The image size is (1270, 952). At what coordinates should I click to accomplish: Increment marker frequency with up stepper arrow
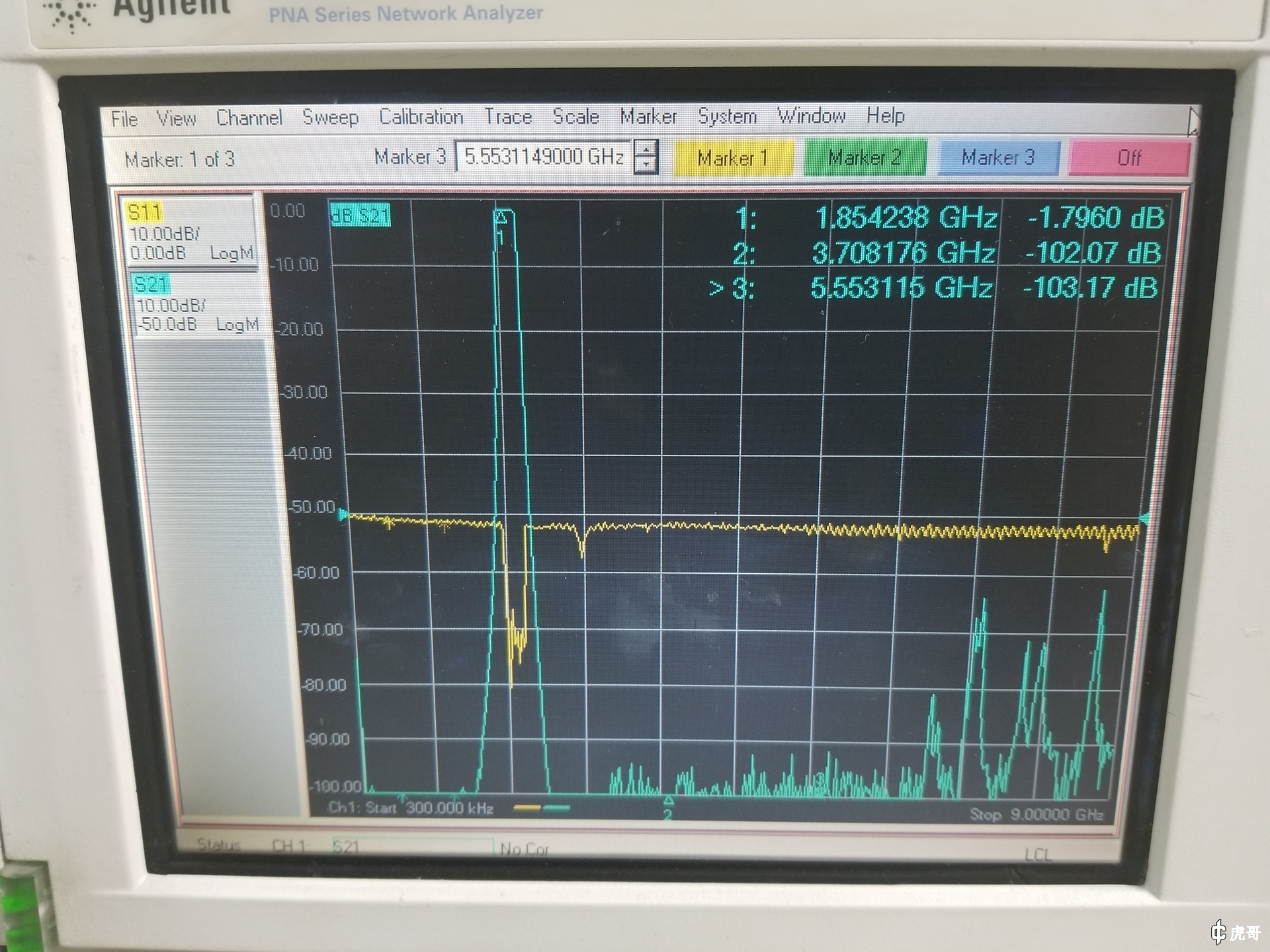point(646,149)
